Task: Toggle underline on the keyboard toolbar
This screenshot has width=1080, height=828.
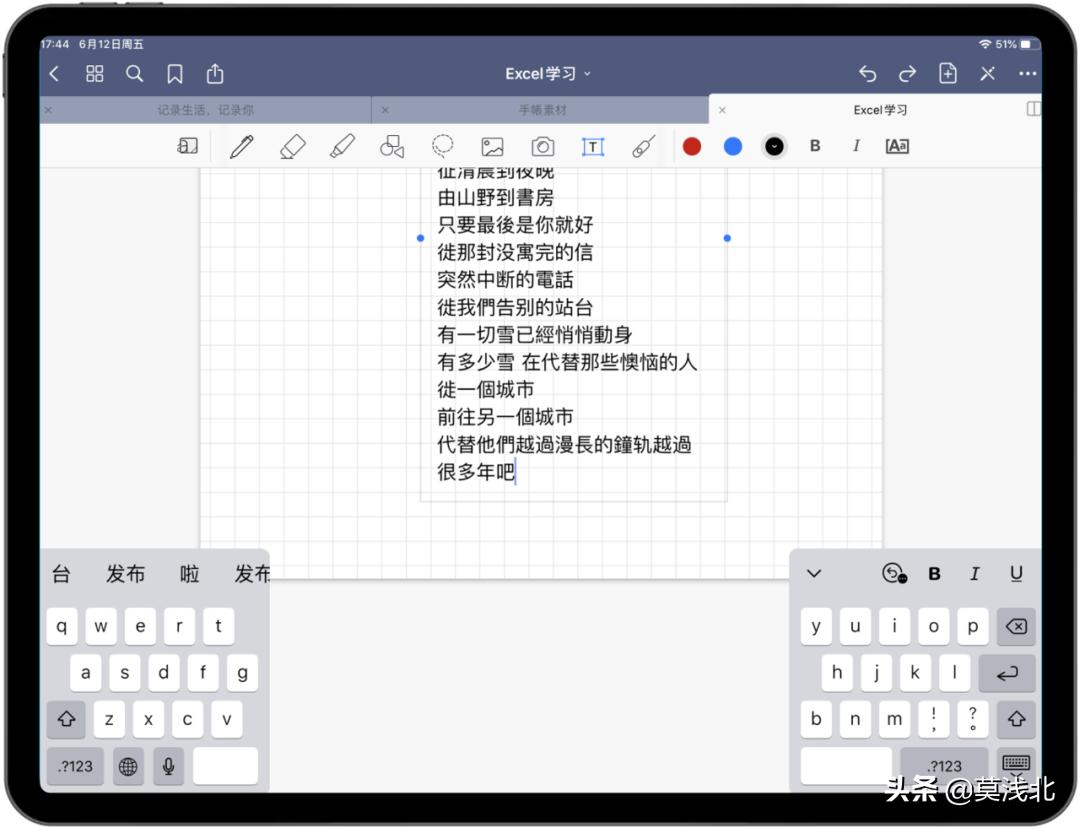Action: [1016, 573]
